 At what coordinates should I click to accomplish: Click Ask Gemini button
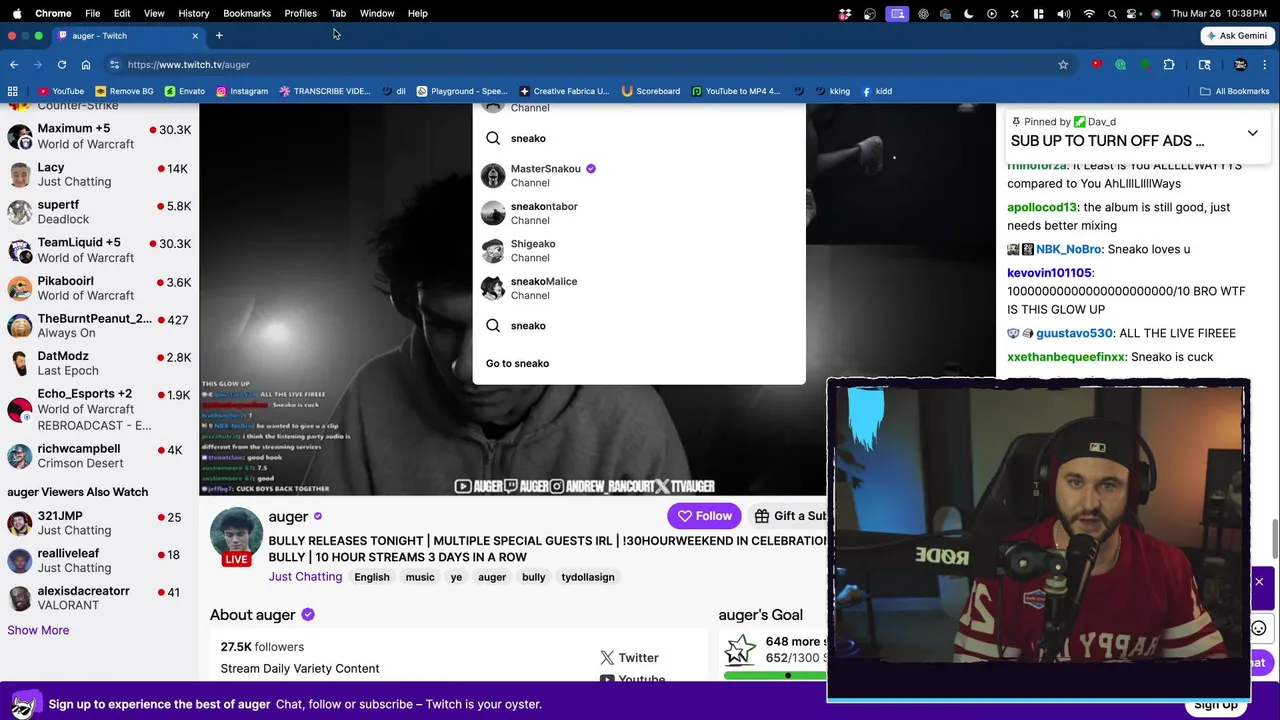pos(1237,36)
